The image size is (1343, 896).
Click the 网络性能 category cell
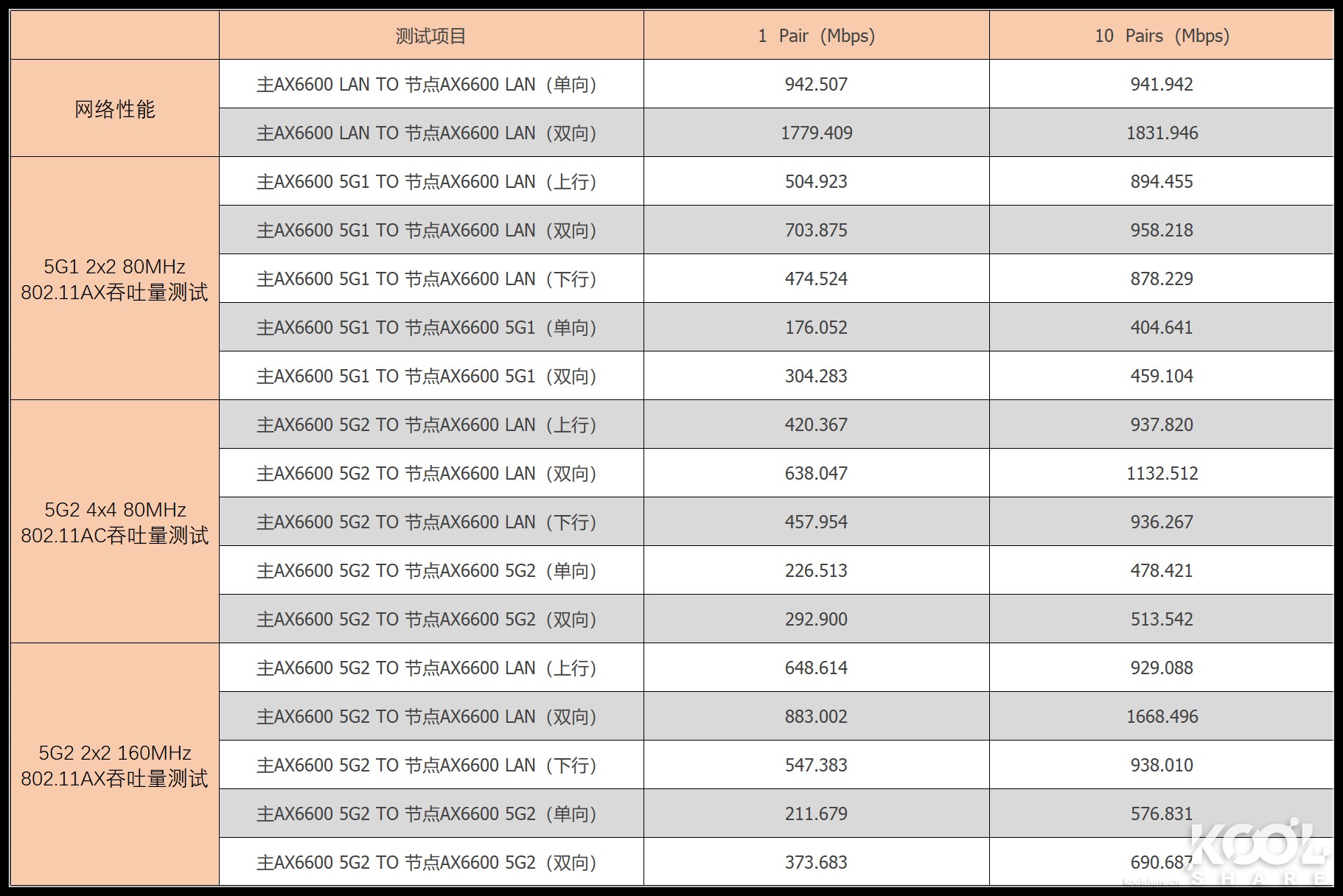click(115, 109)
